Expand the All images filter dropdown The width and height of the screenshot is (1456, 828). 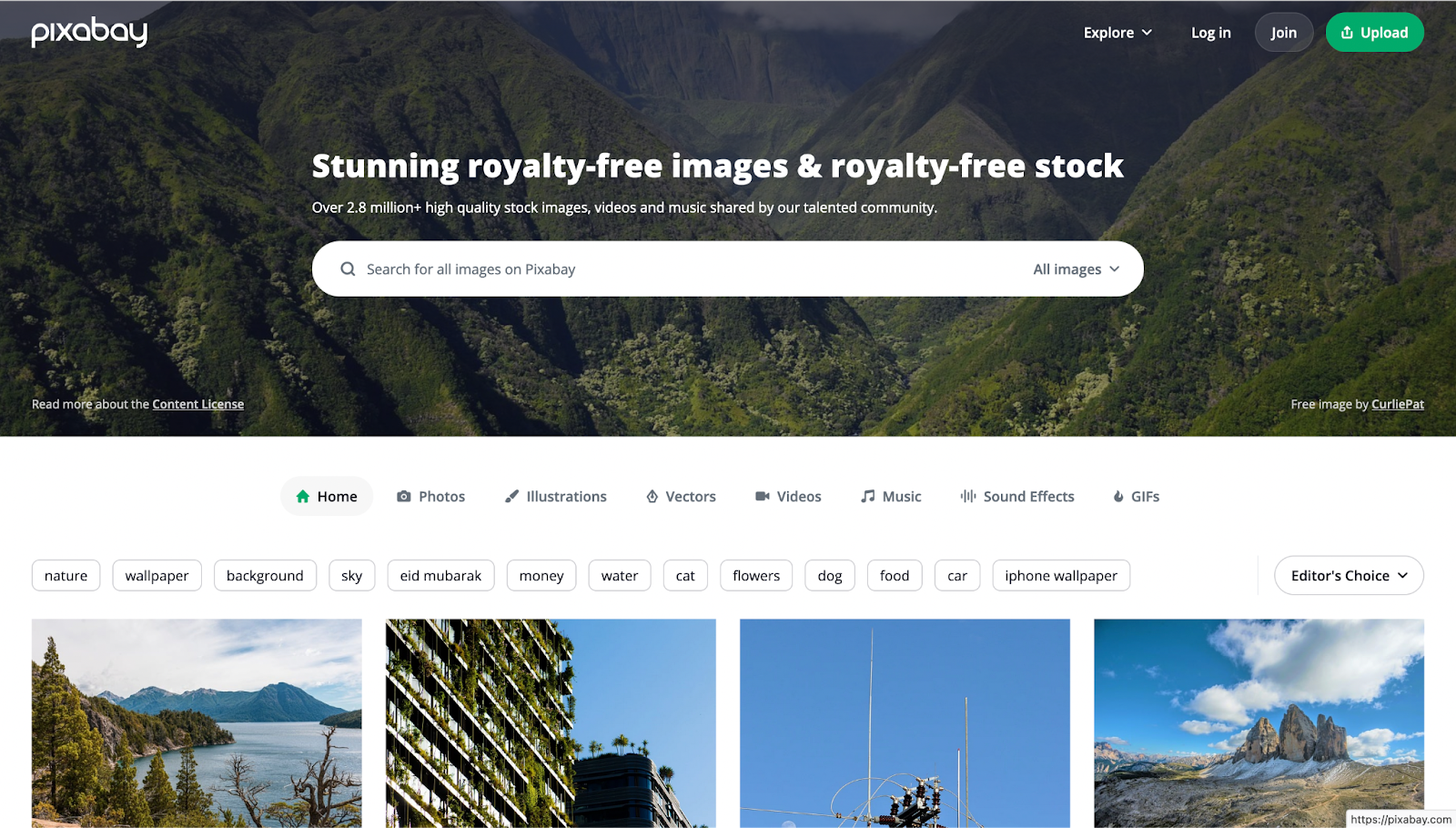[1077, 269]
